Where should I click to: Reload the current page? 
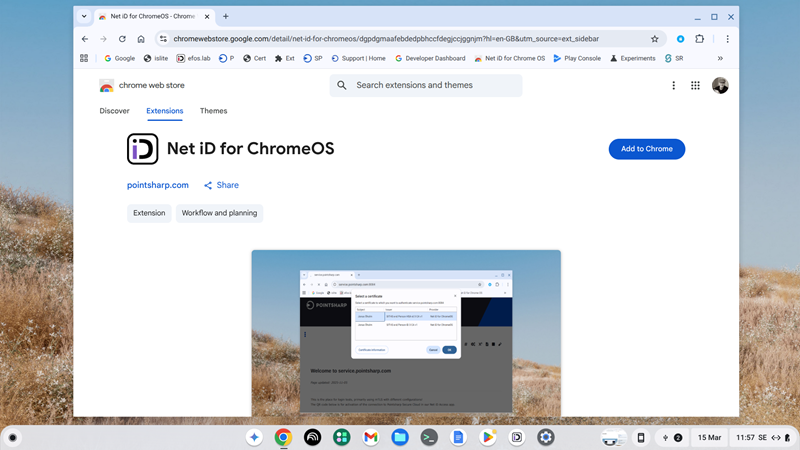(122, 39)
